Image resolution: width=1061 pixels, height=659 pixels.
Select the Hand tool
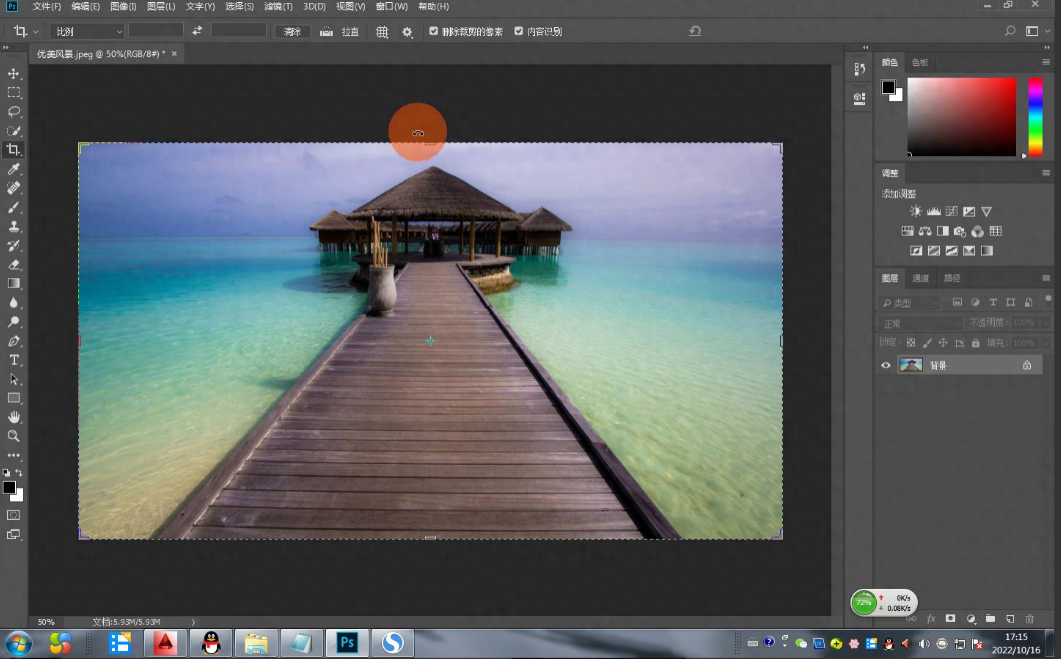click(14, 417)
